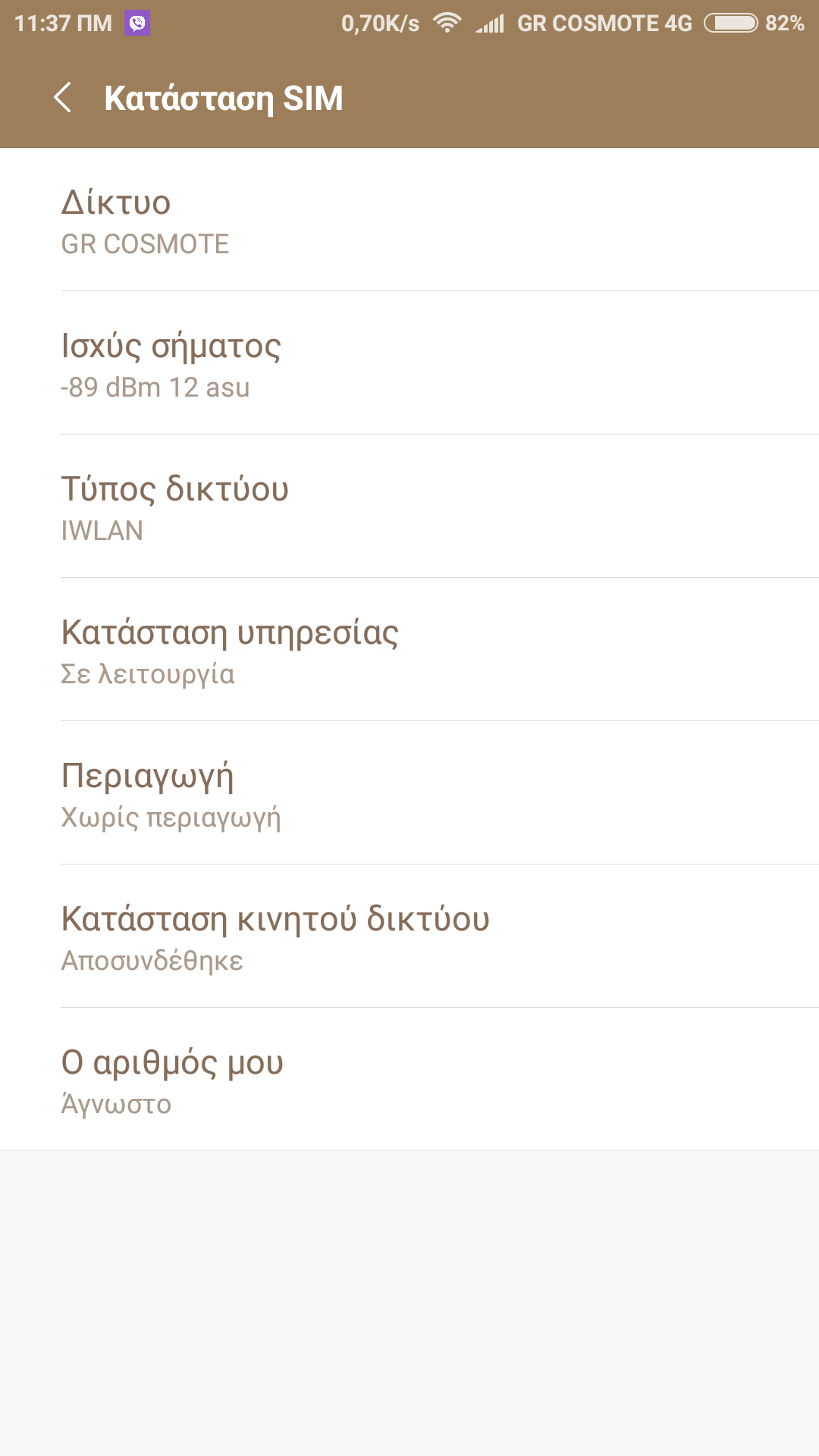Screen dimensions: 819x1456
Task: Tap the back arrow icon
Action: pos(63,98)
